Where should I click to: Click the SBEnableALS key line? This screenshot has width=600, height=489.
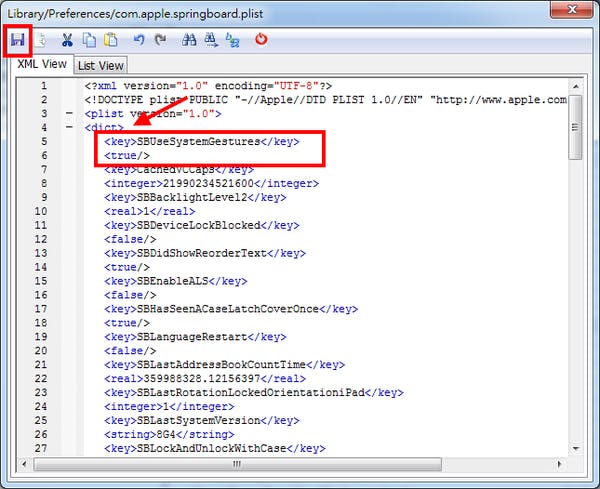176,281
